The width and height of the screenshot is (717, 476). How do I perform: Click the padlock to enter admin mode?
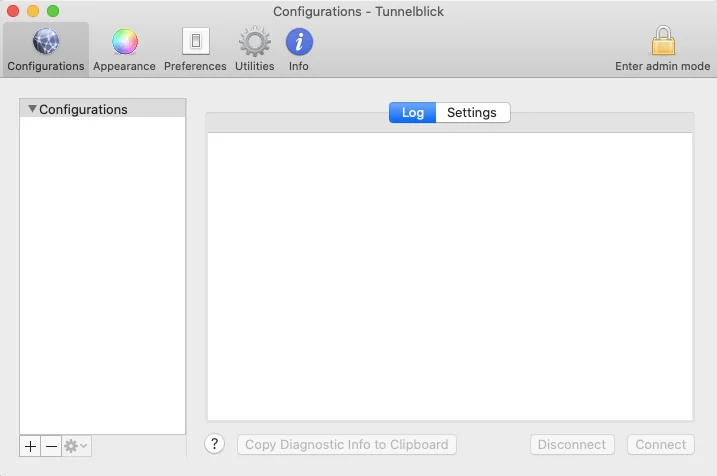(663, 40)
